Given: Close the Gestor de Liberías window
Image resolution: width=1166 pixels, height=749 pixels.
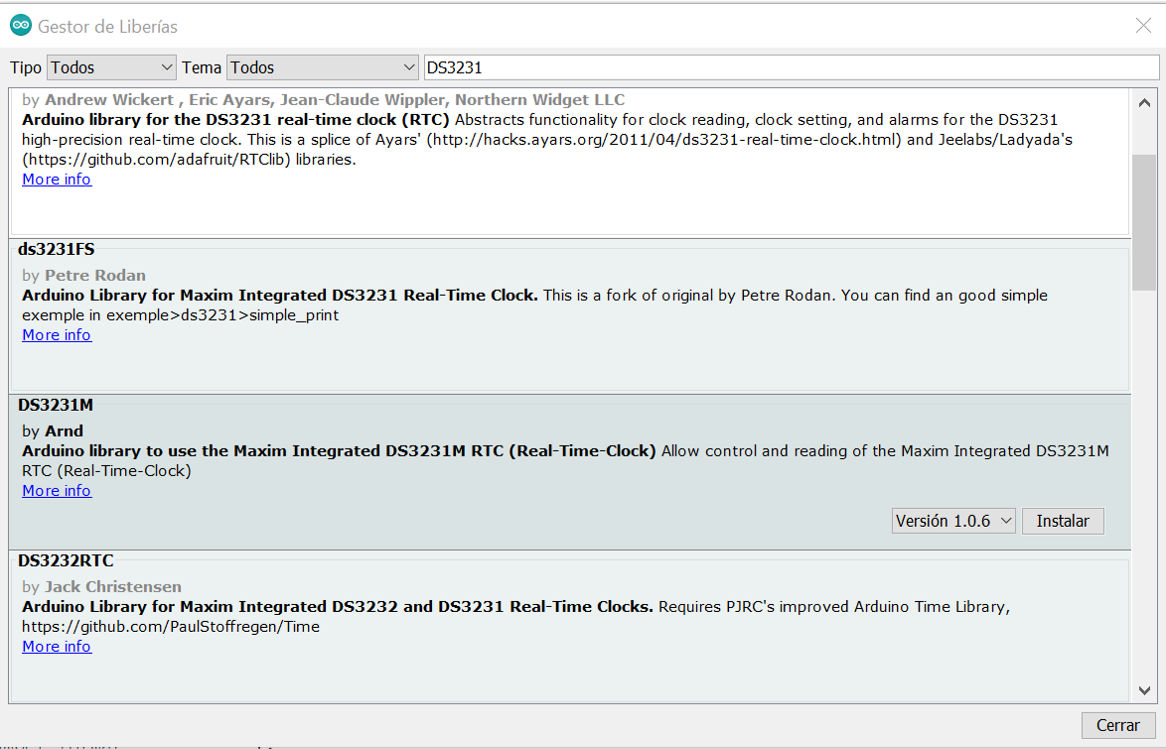Looking at the screenshot, I should coord(1143,26).
